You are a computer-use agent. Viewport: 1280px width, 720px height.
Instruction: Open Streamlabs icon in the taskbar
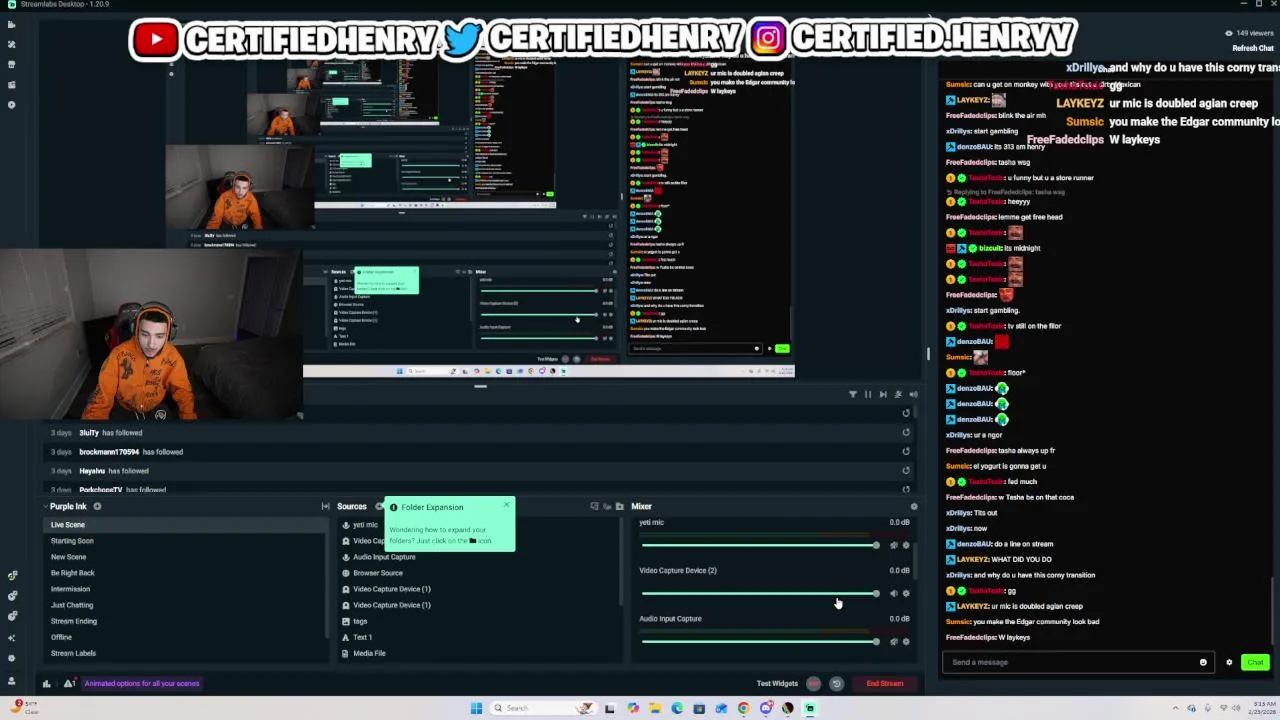tap(810, 708)
